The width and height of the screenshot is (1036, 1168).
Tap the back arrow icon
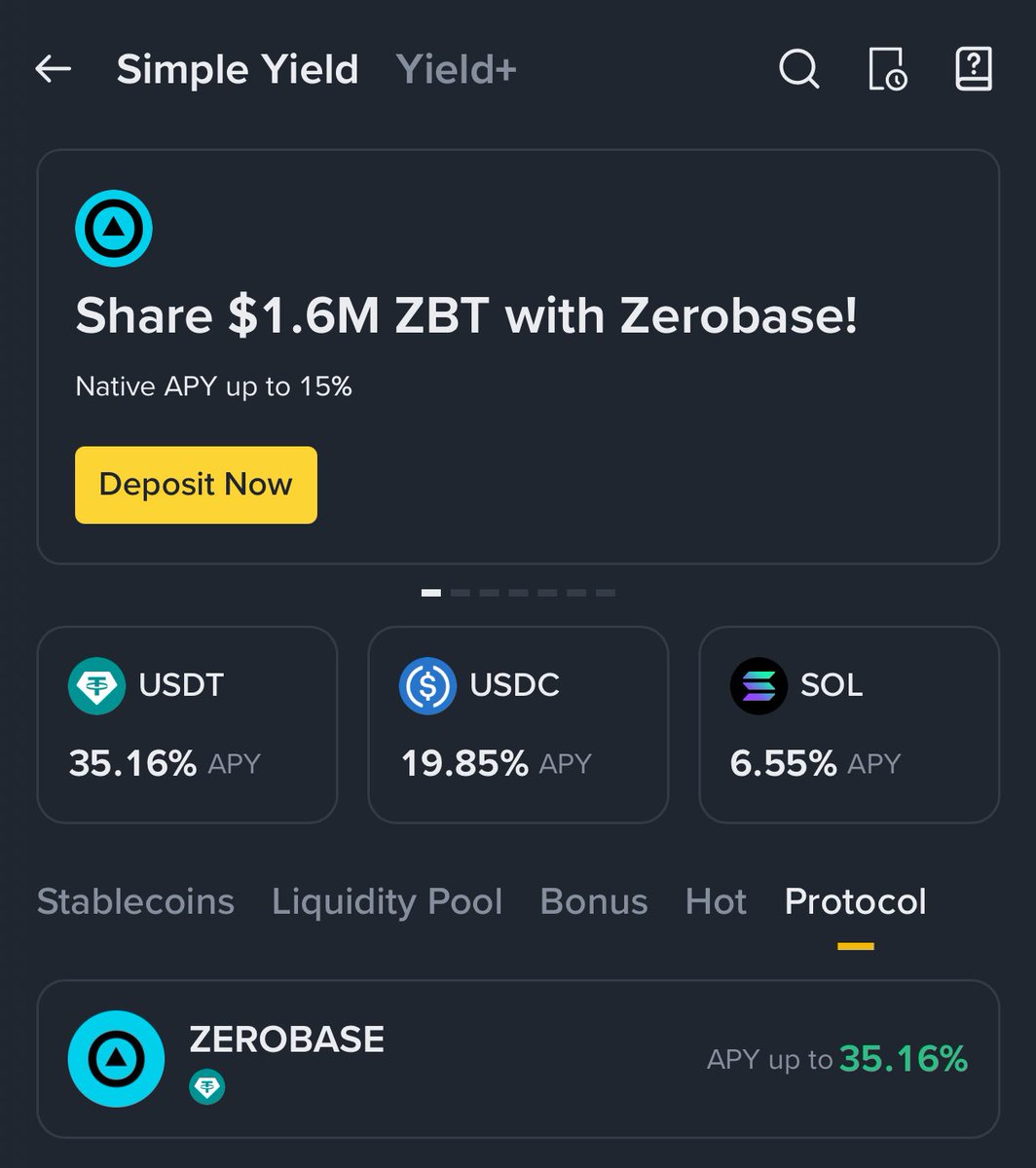pyautogui.click(x=54, y=69)
